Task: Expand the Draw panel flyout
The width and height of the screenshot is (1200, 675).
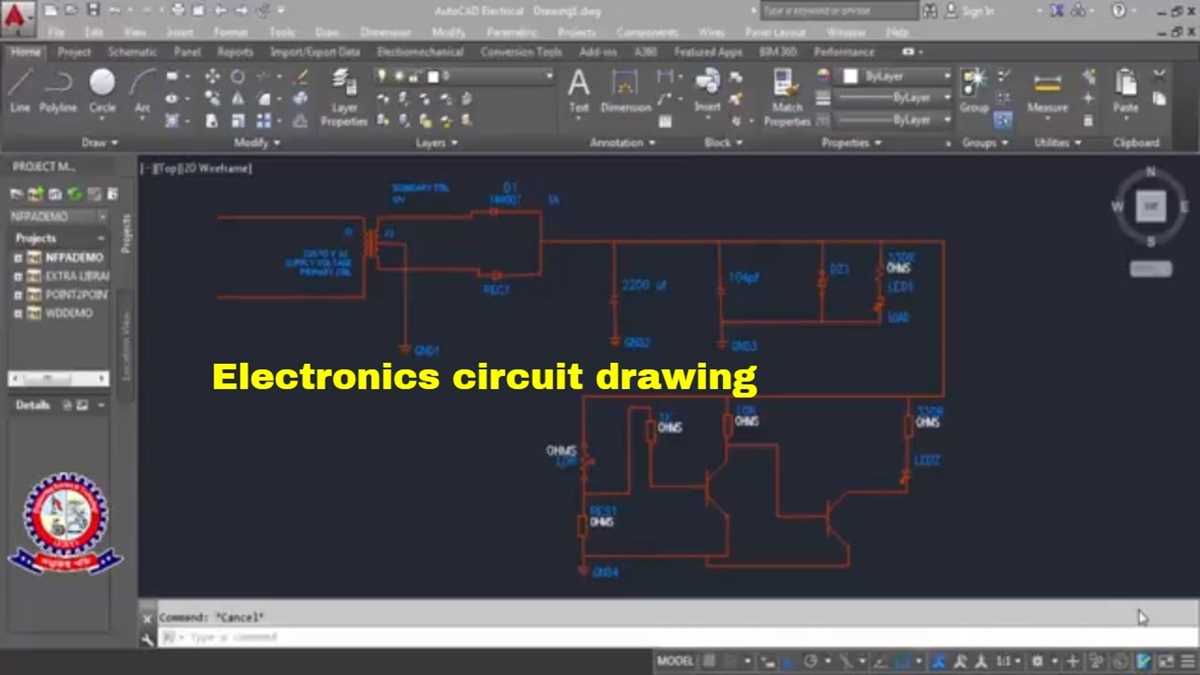Action: tap(100, 143)
